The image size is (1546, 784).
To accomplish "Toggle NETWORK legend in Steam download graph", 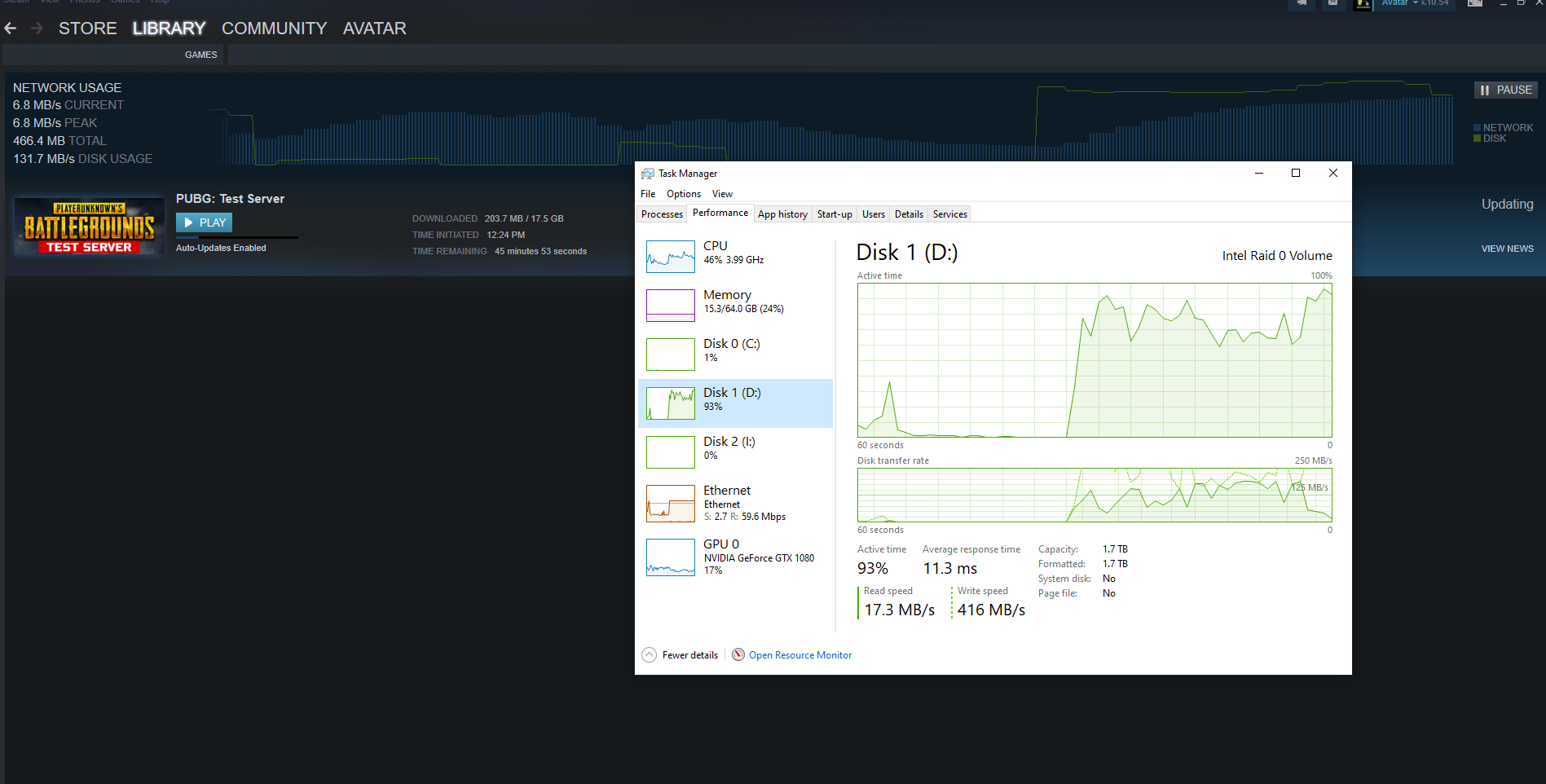I will point(1503,128).
